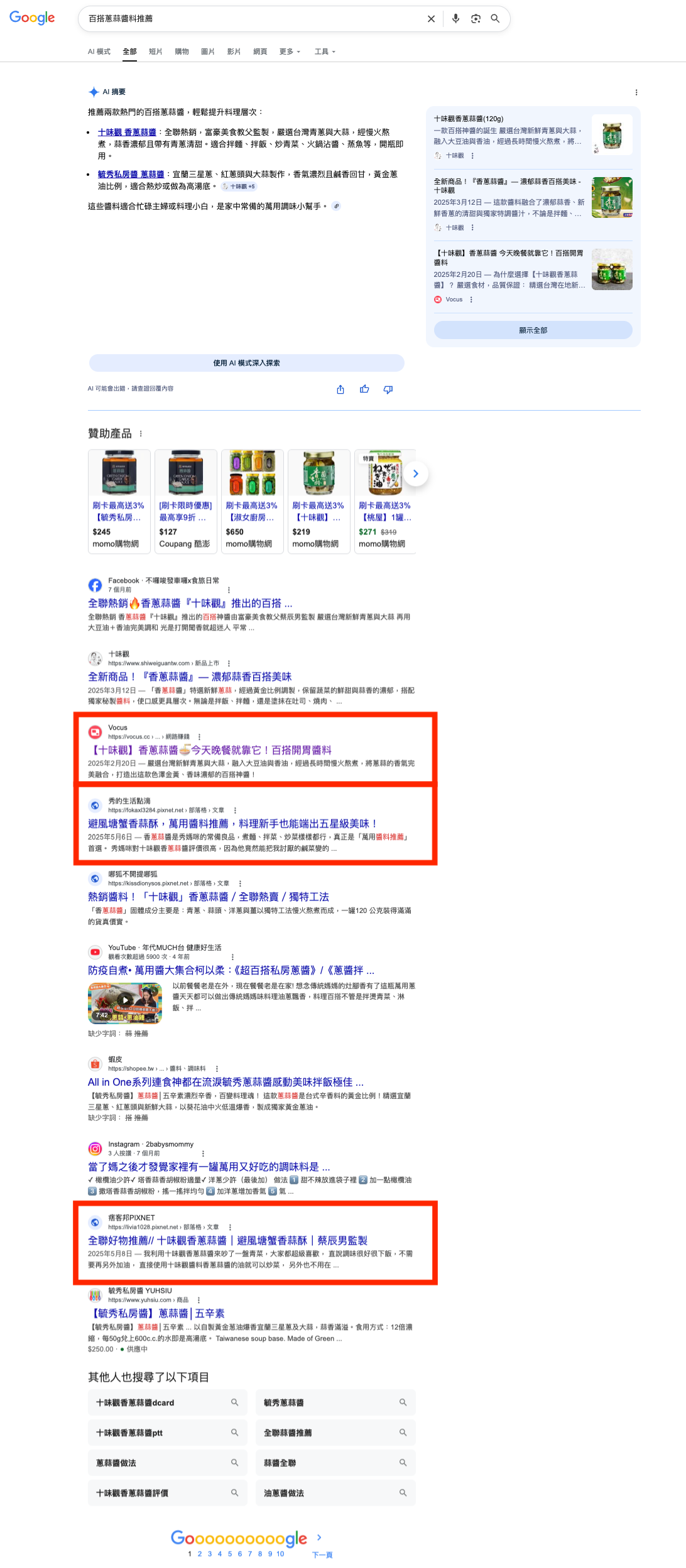The height and width of the screenshot is (1568, 686).
Task: Go to results page 2
Action: [x=200, y=1554]
